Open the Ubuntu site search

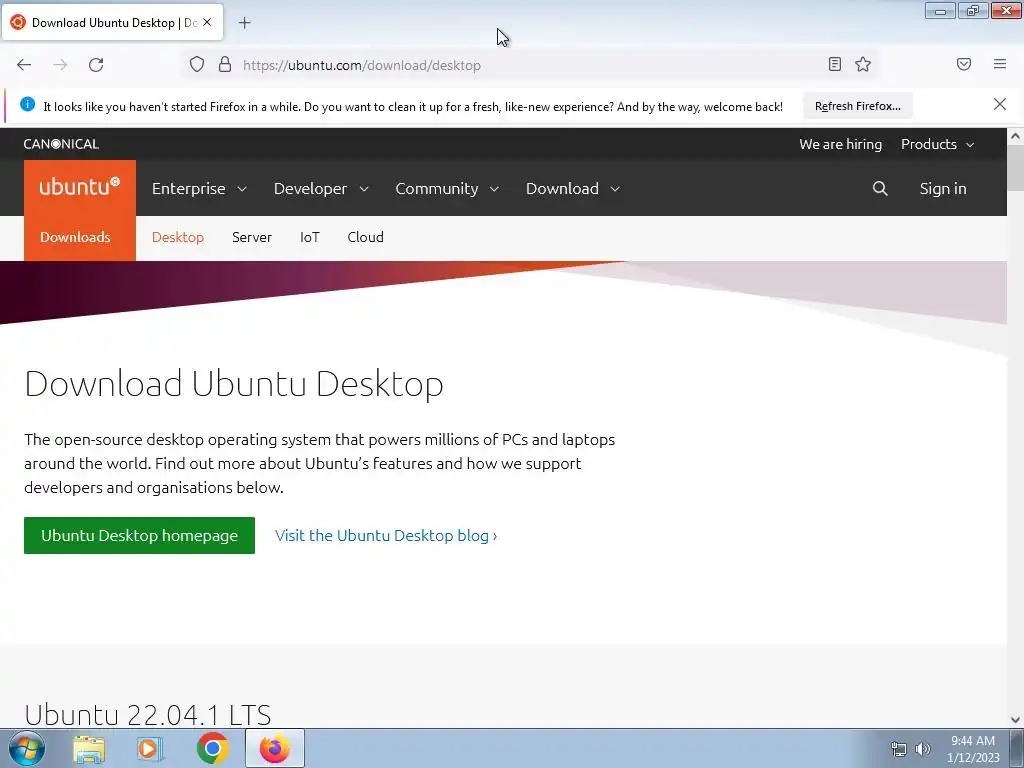point(880,189)
